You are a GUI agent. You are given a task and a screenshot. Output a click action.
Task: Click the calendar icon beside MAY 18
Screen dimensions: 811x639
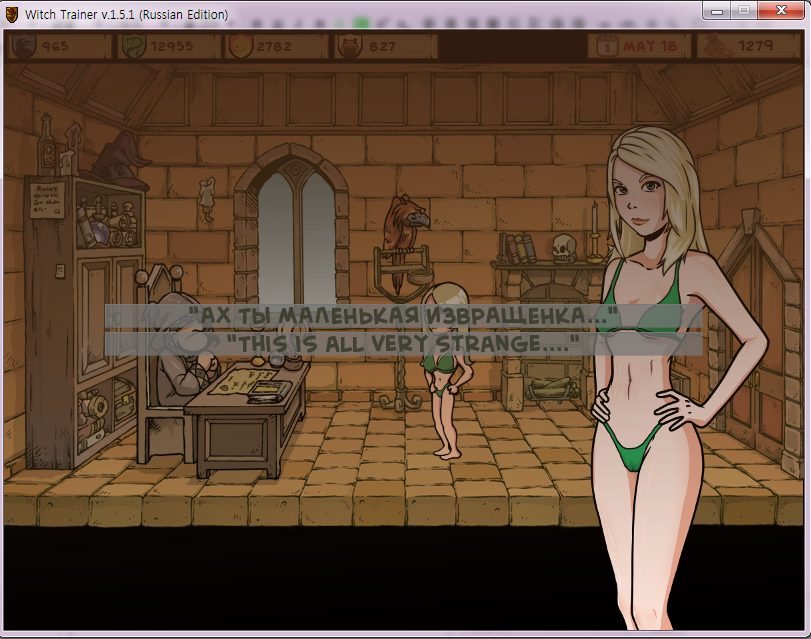click(607, 47)
